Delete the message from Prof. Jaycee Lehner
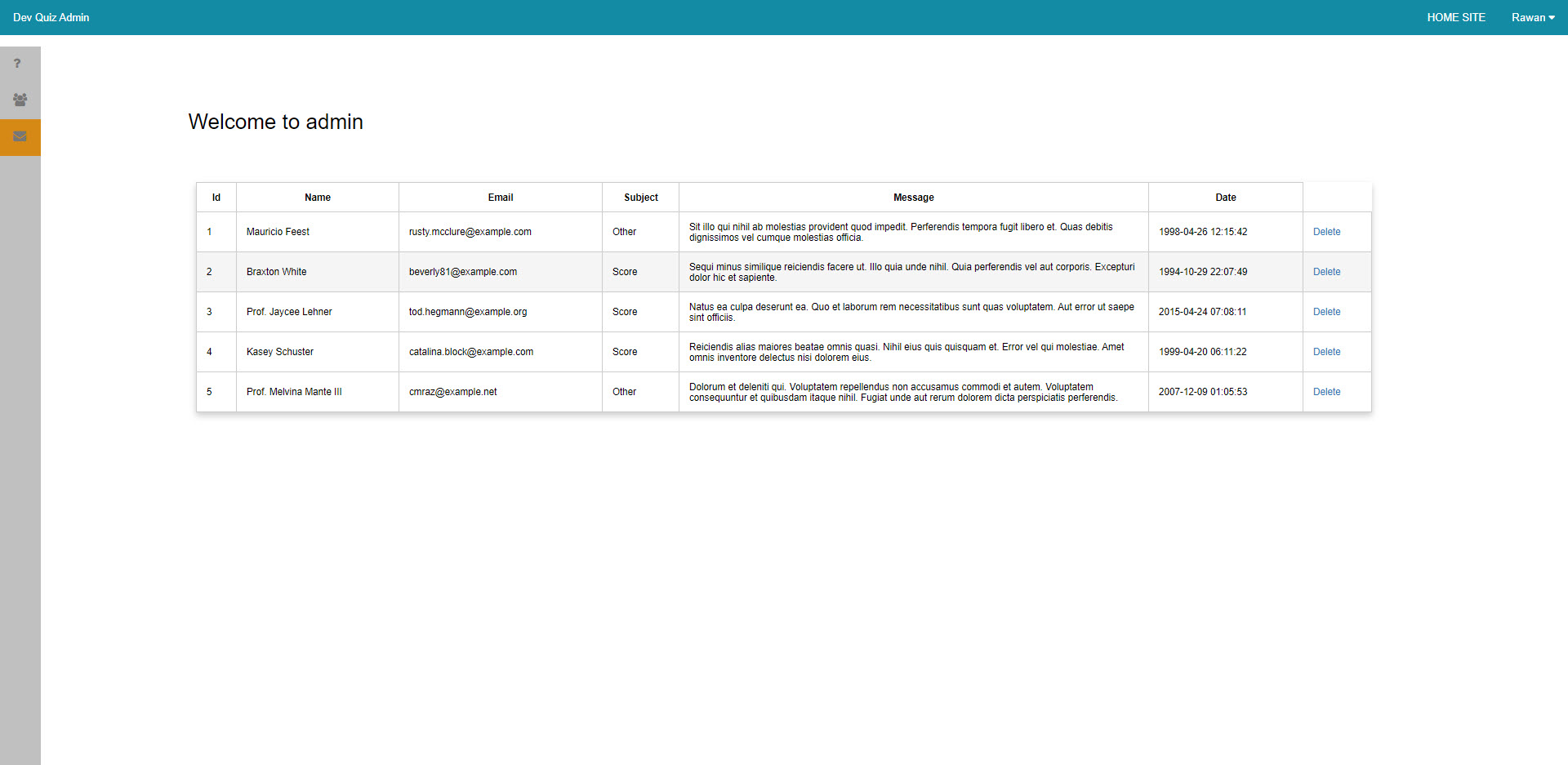 point(1326,311)
